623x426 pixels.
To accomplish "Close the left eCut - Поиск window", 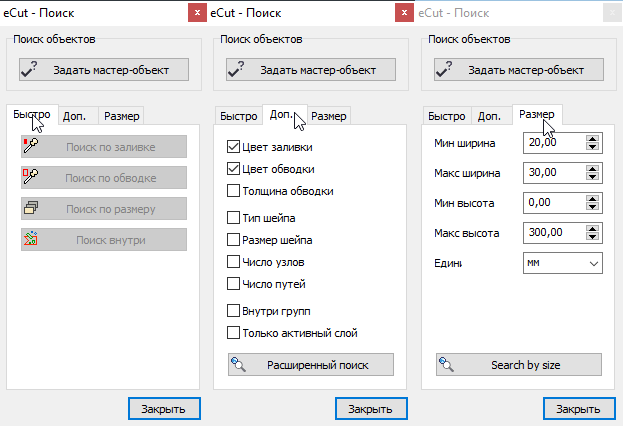I will tap(197, 13).
